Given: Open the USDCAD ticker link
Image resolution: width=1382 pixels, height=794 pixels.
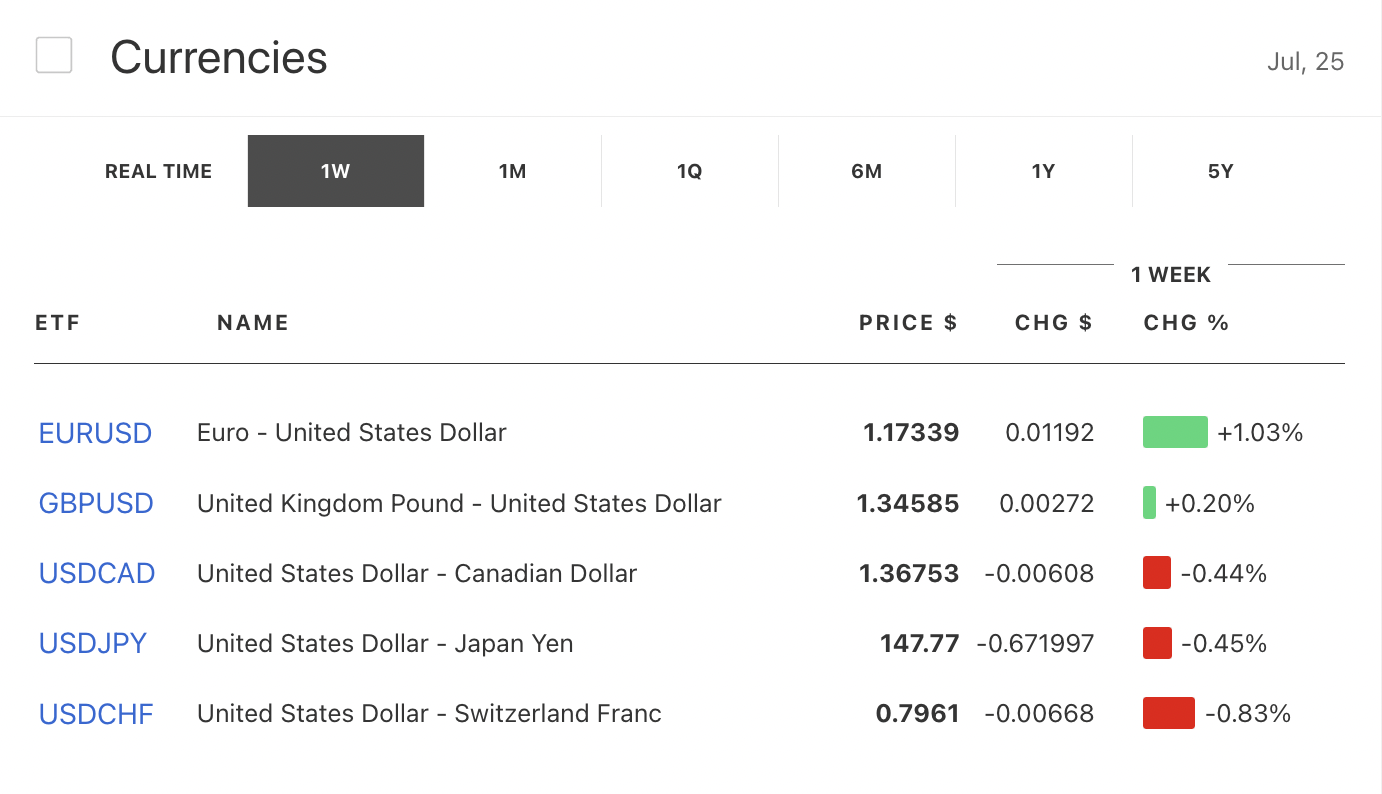Looking at the screenshot, I should click(x=97, y=573).
